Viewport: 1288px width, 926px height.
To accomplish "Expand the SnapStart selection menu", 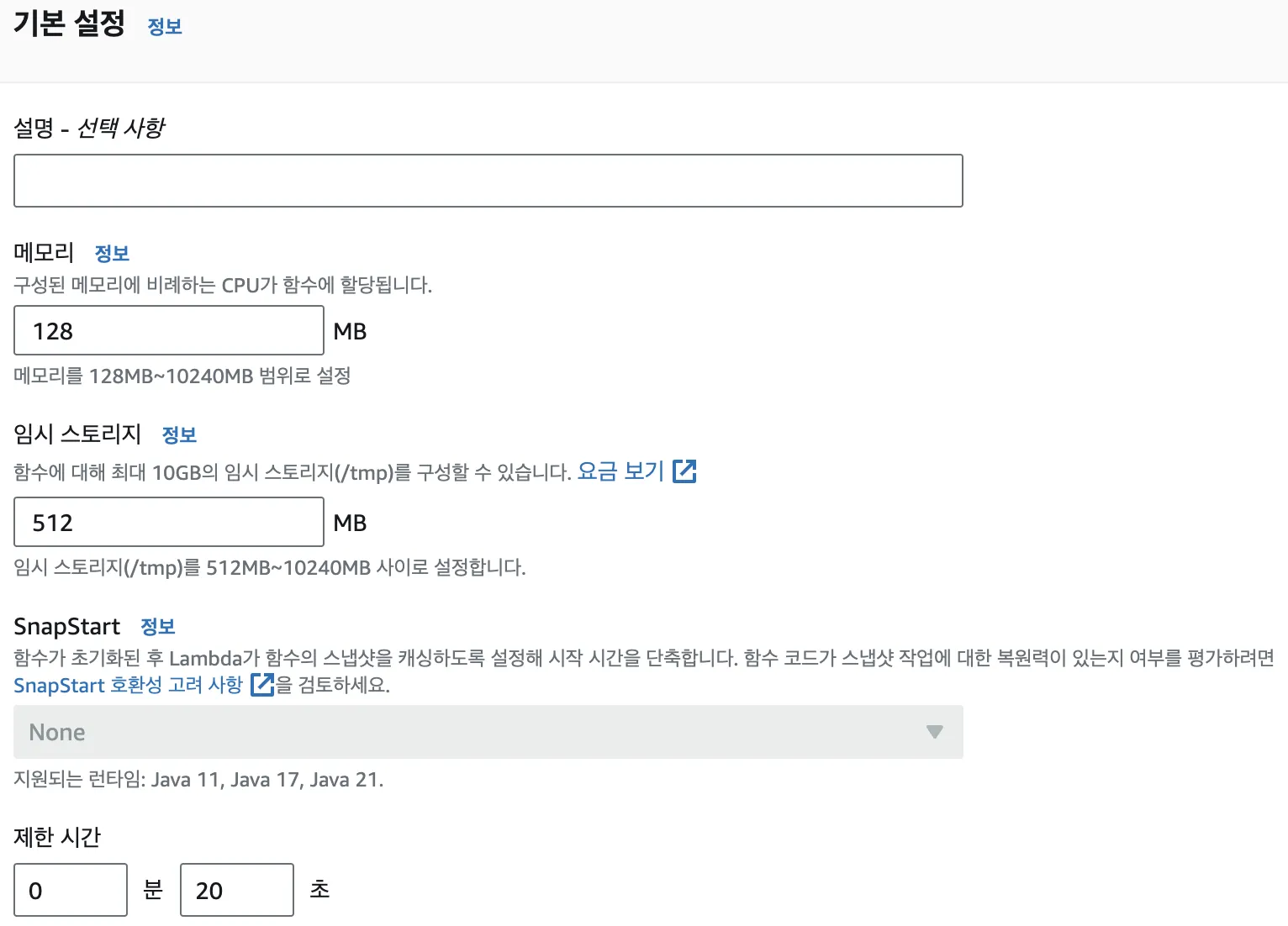I will (488, 732).
